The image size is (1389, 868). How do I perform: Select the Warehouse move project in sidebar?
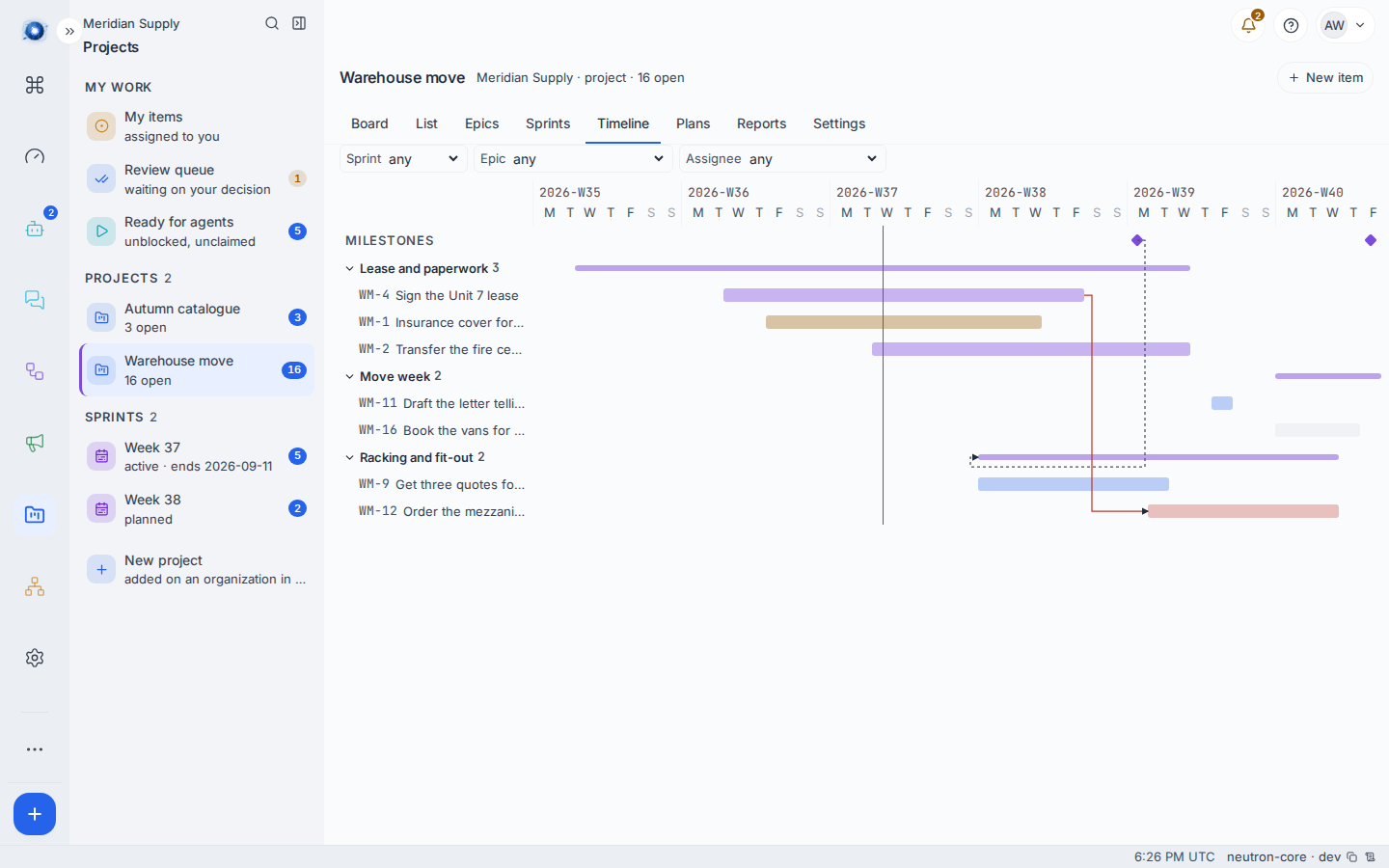coord(197,370)
